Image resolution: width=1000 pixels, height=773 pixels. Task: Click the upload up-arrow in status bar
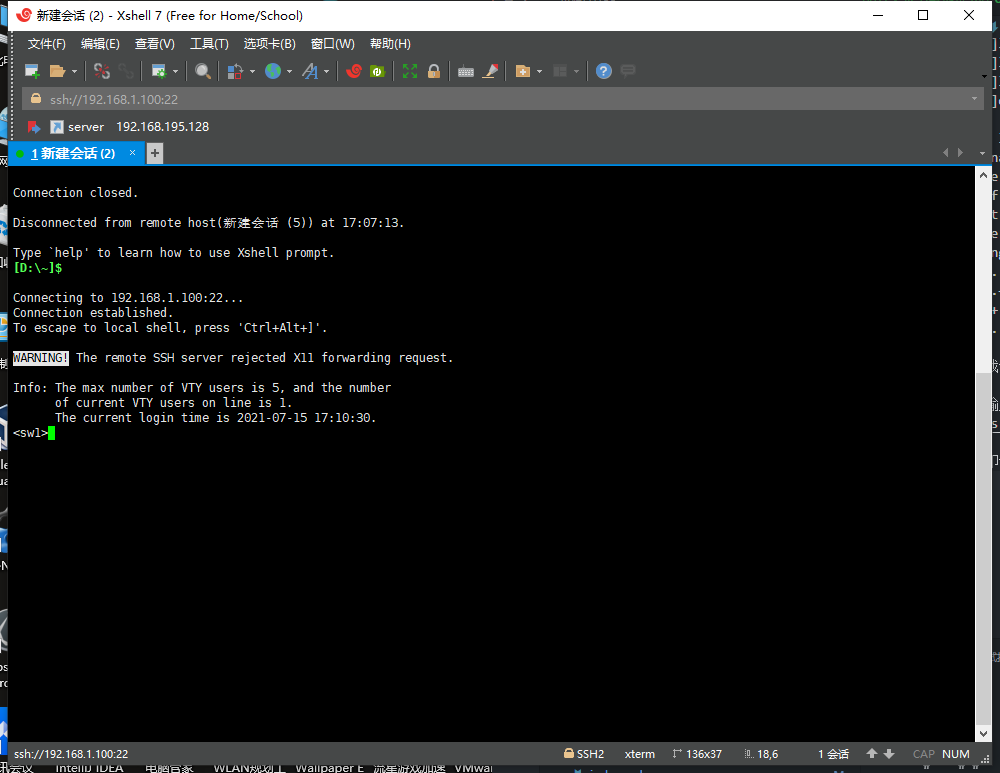pos(872,754)
